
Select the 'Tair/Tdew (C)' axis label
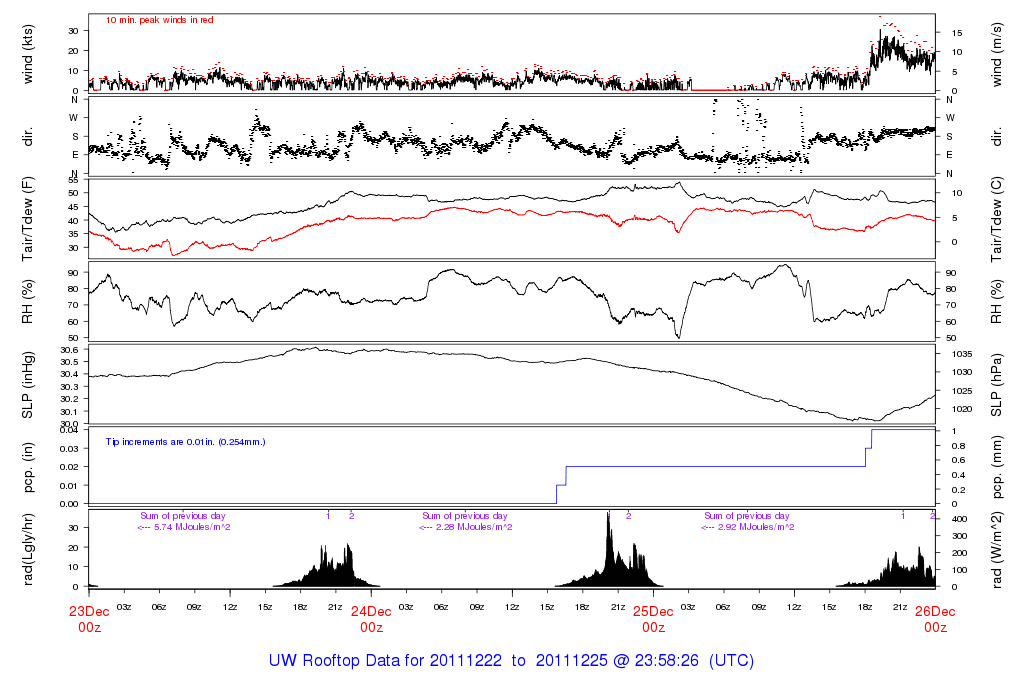(x=996, y=219)
